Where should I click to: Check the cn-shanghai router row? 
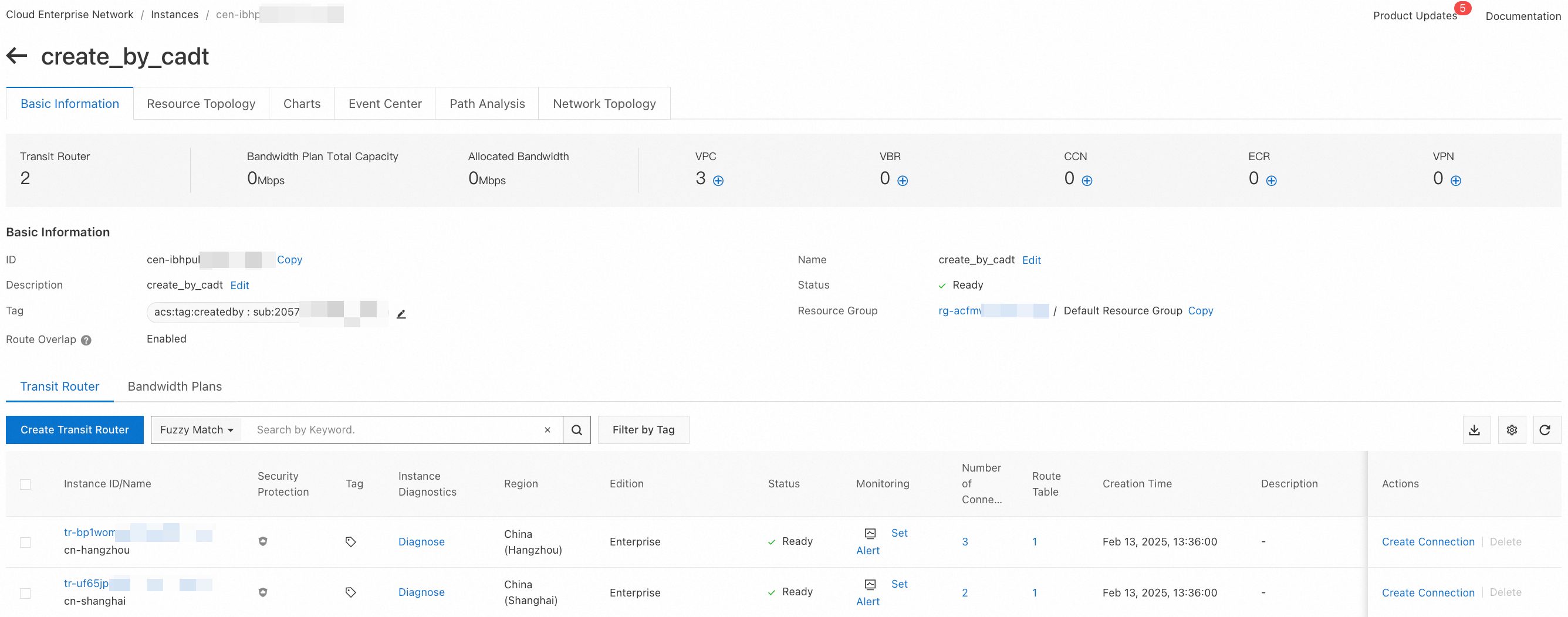click(x=25, y=594)
